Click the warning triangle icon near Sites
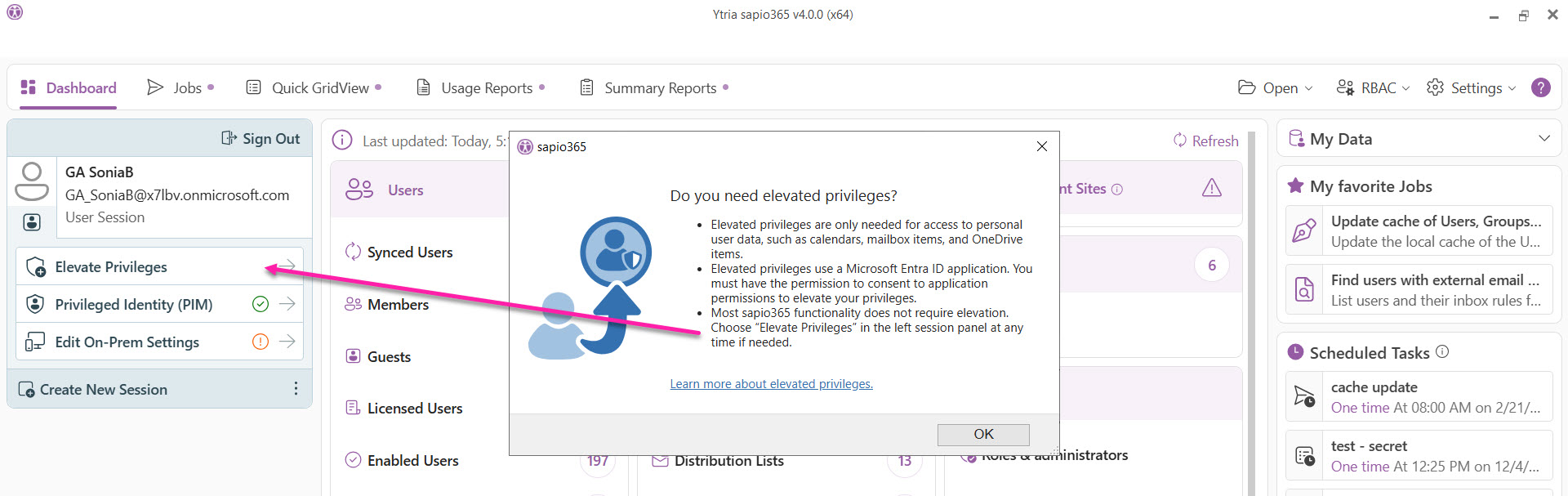This screenshot has height=496, width=1568. tap(1212, 188)
